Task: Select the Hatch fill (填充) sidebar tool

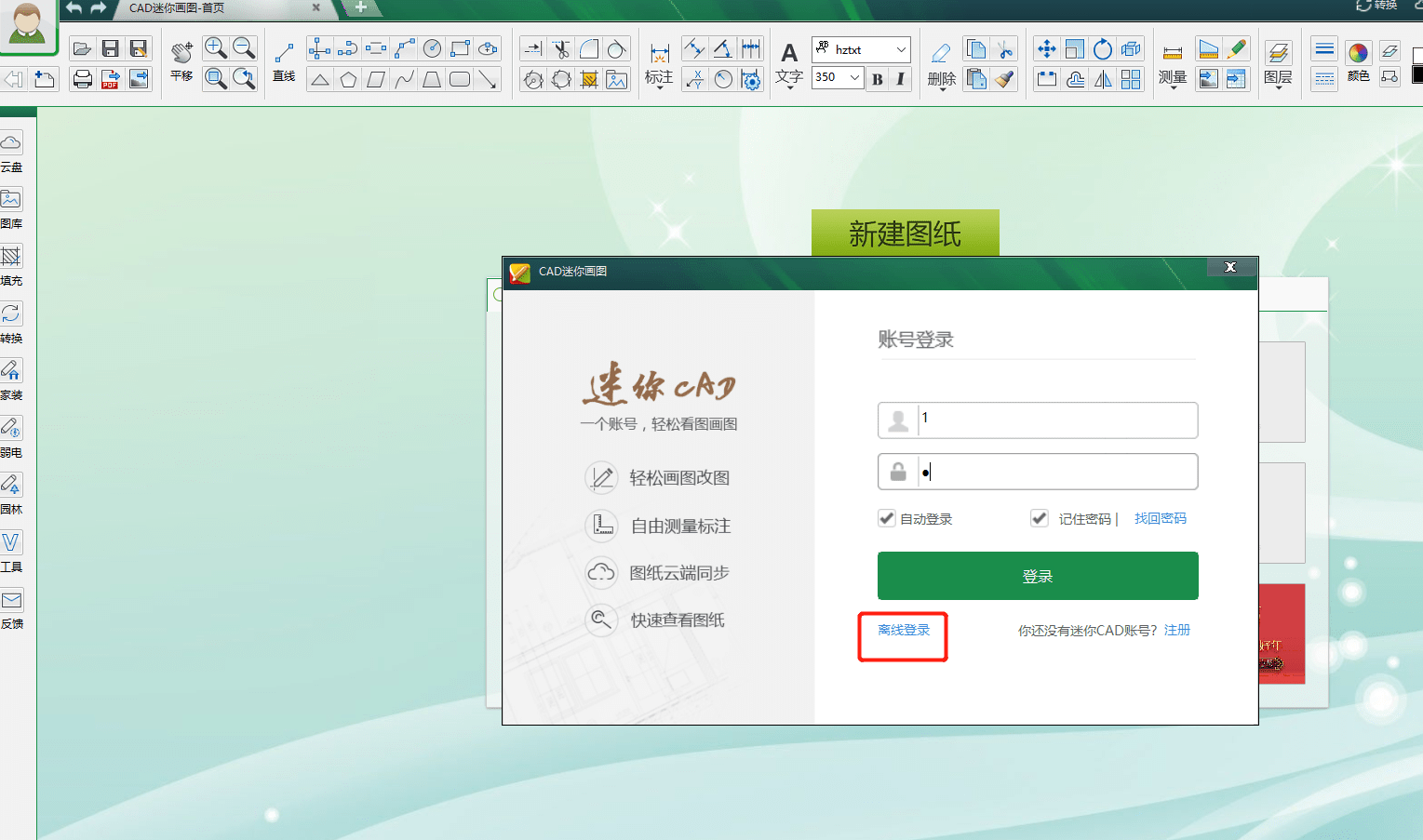Action: point(11,266)
